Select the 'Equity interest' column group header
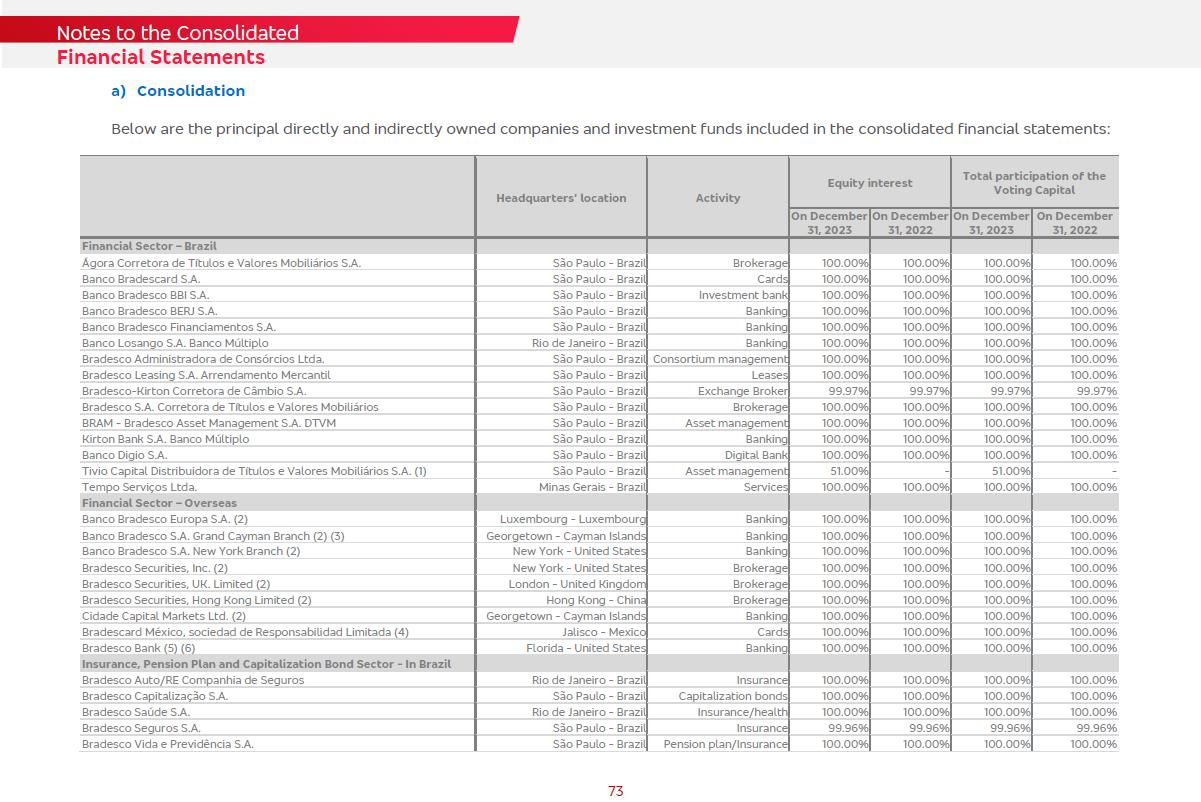Screen dimensions: 1201x802 tap(869, 183)
